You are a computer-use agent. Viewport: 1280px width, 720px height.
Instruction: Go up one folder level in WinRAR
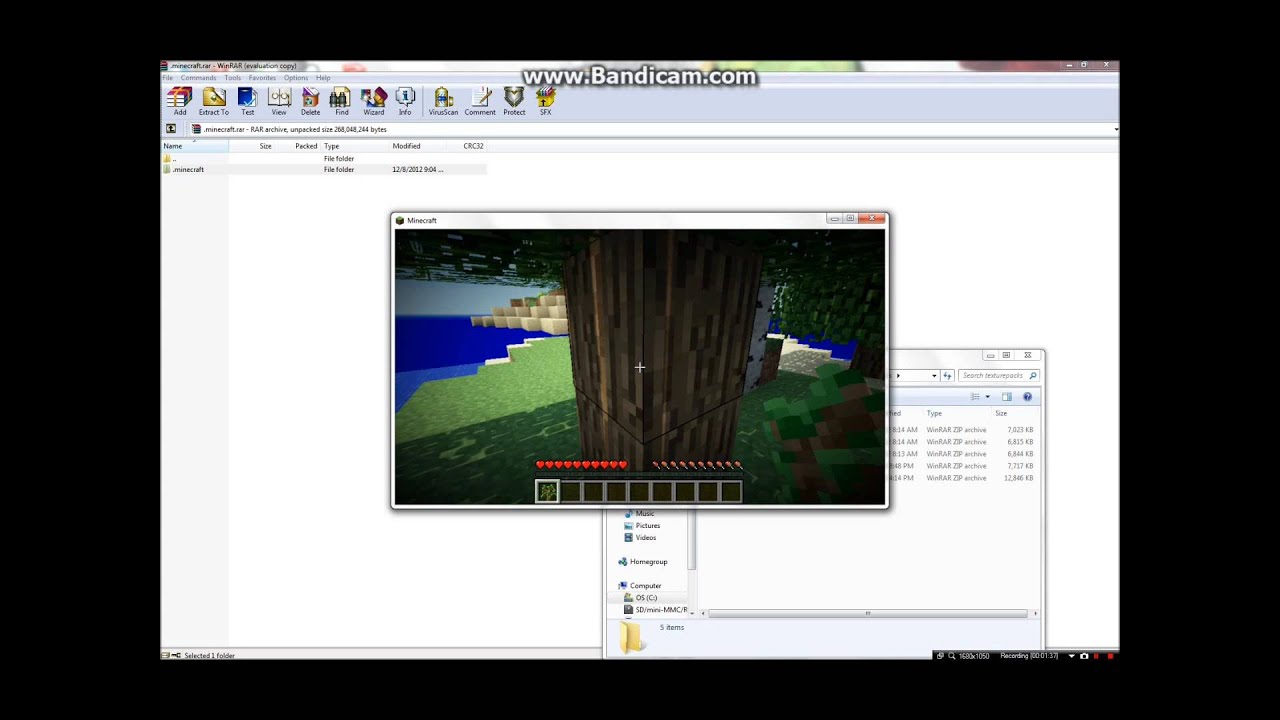(x=171, y=129)
